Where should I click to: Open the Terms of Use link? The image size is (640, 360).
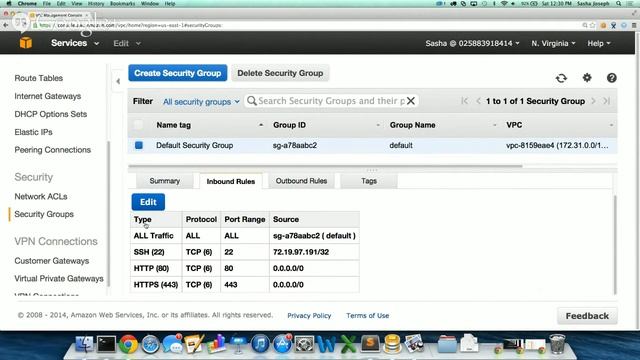pyautogui.click(x=367, y=316)
